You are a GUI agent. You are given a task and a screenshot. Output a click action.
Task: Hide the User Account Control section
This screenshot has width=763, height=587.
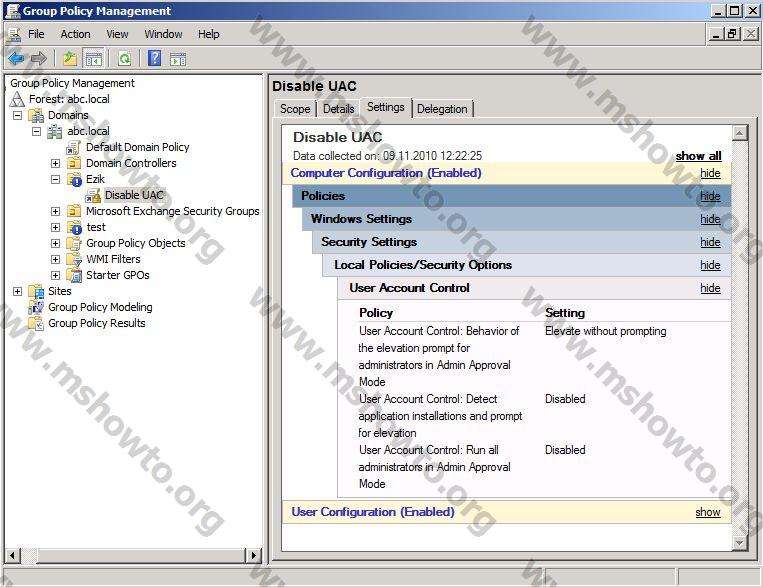[710, 288]
